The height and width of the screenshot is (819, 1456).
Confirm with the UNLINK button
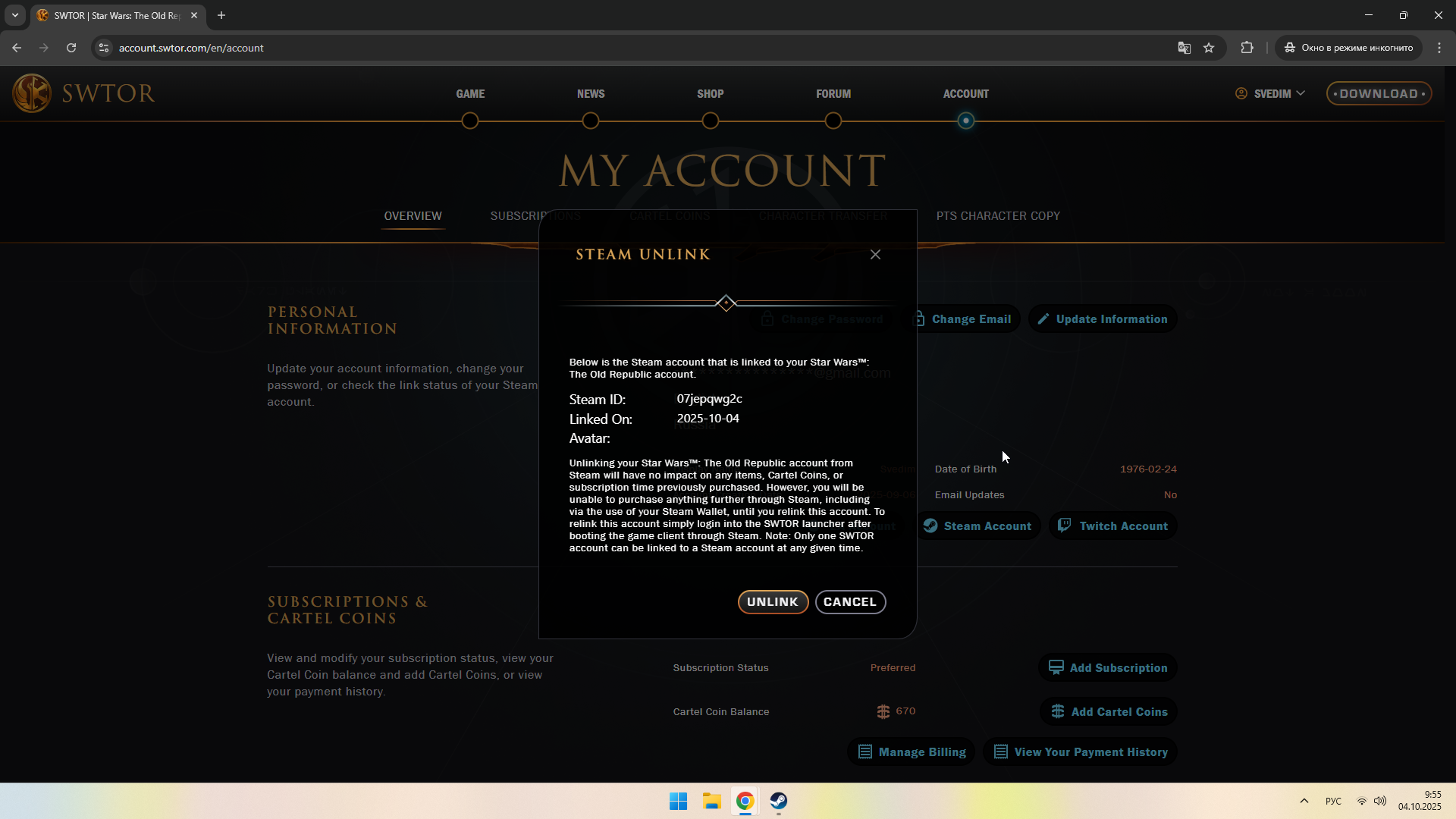(x=772, y=602)
